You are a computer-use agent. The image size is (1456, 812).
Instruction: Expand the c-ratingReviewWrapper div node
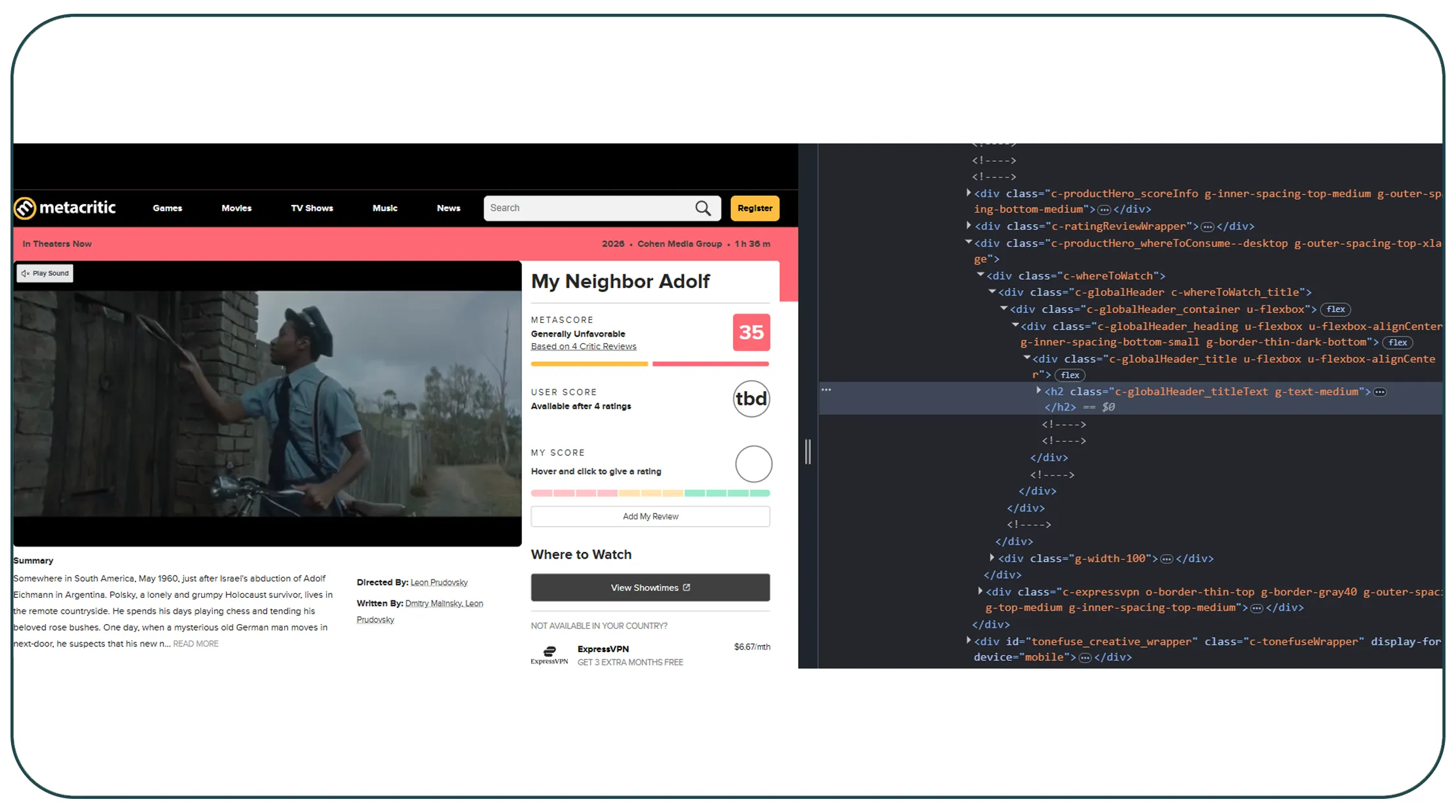click(969, 226)
